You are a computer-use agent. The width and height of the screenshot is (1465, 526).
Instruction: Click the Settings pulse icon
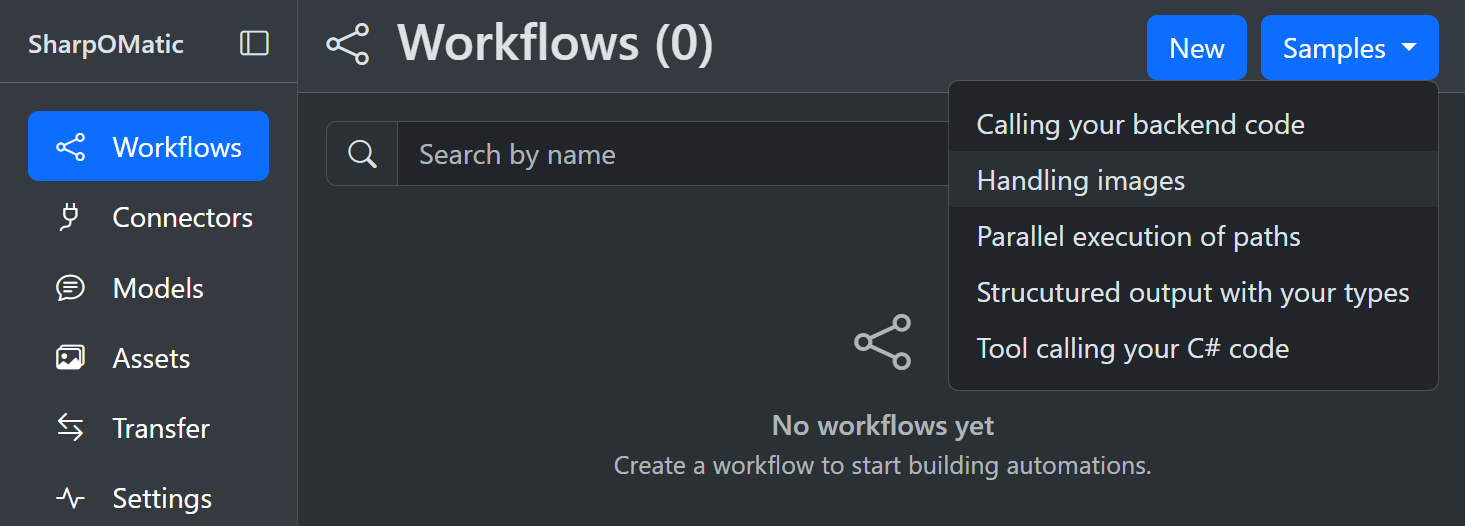(x=70, y=498)
